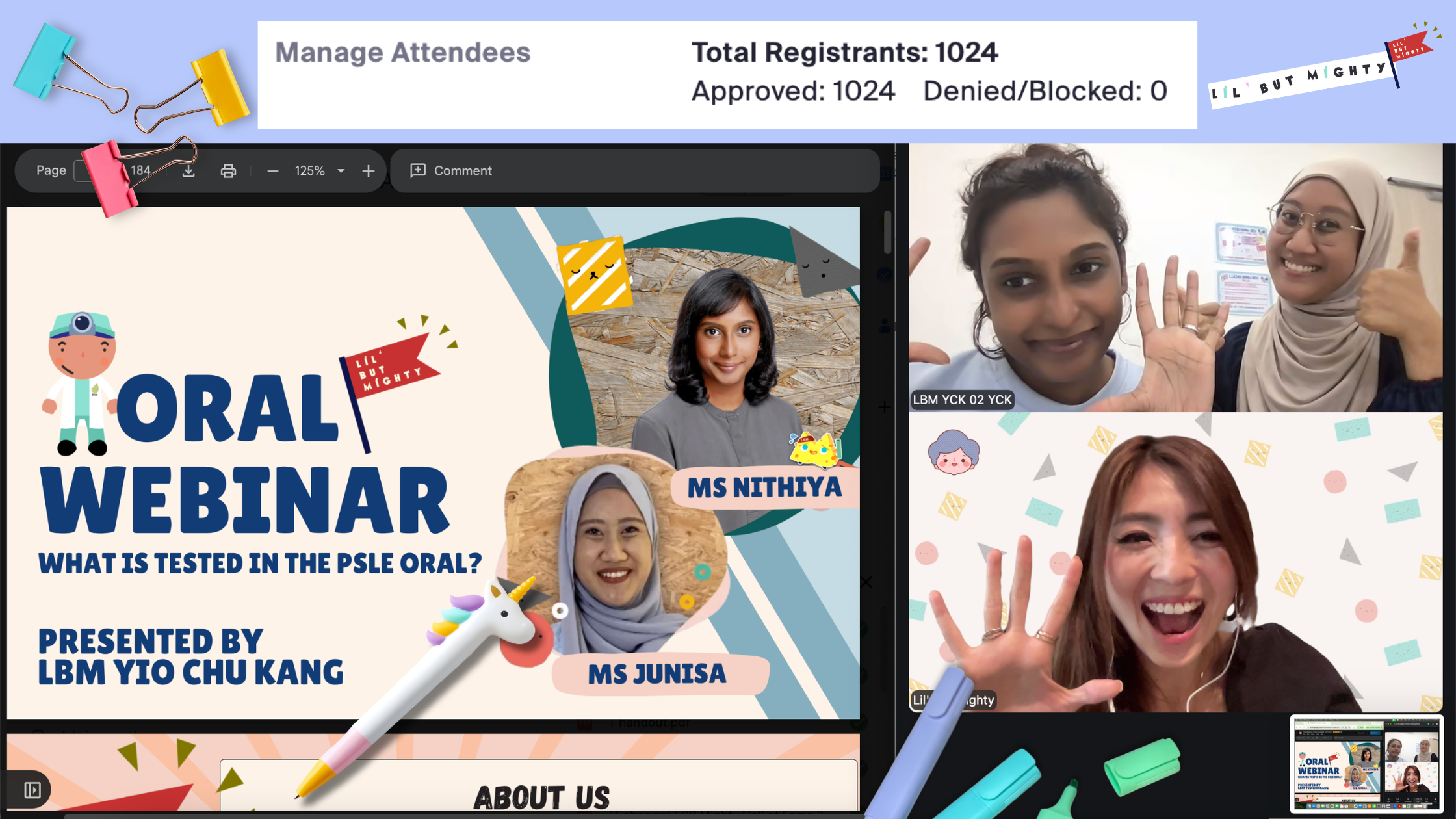Select the Lil' but Mighty video tile
Image resolution: width=1456 pixels, height=819 pixels.
pyautogui.click(x=1175, y=562)
